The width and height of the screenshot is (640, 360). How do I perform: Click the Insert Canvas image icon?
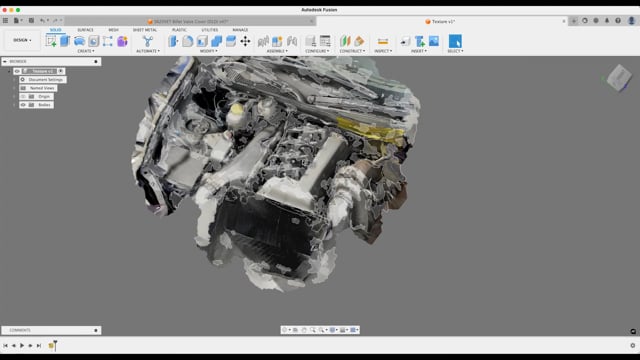click(434, 41)
